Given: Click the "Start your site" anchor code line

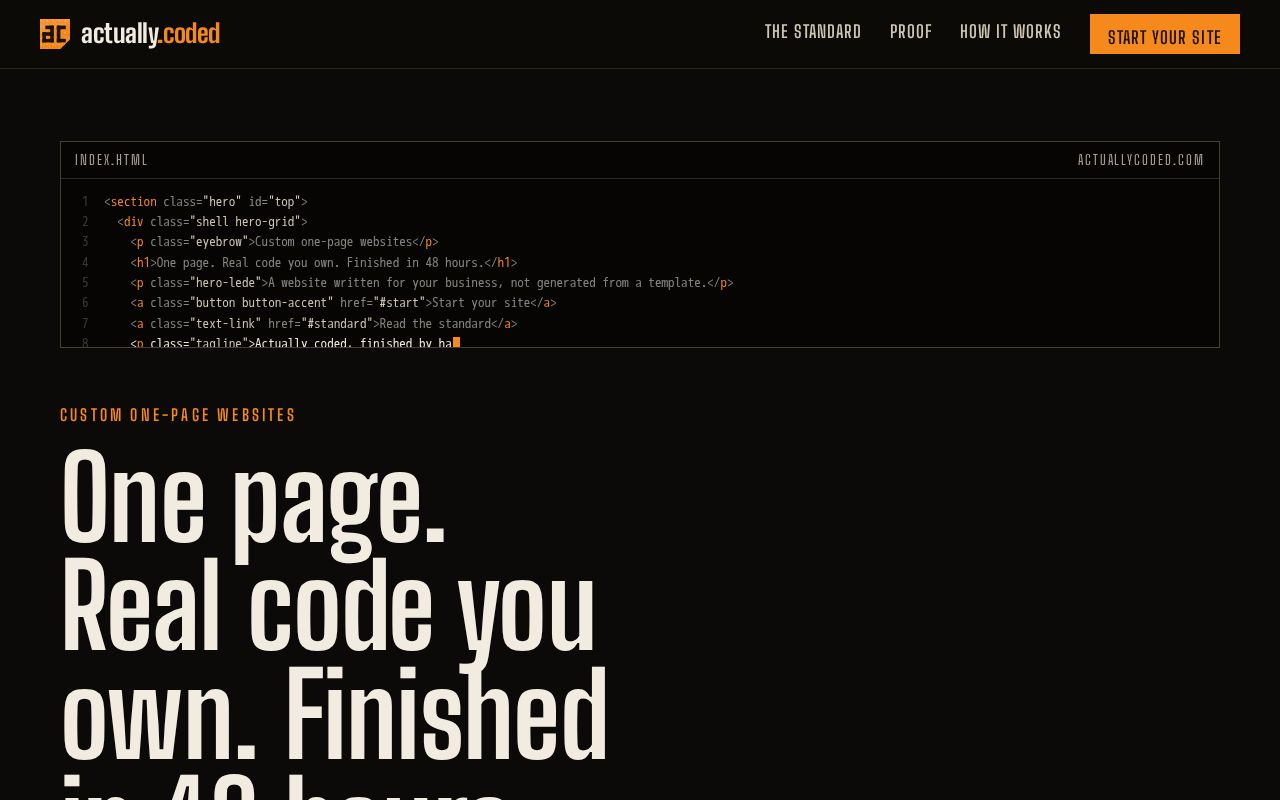Looking at the screenshot, I should [343, 303].
